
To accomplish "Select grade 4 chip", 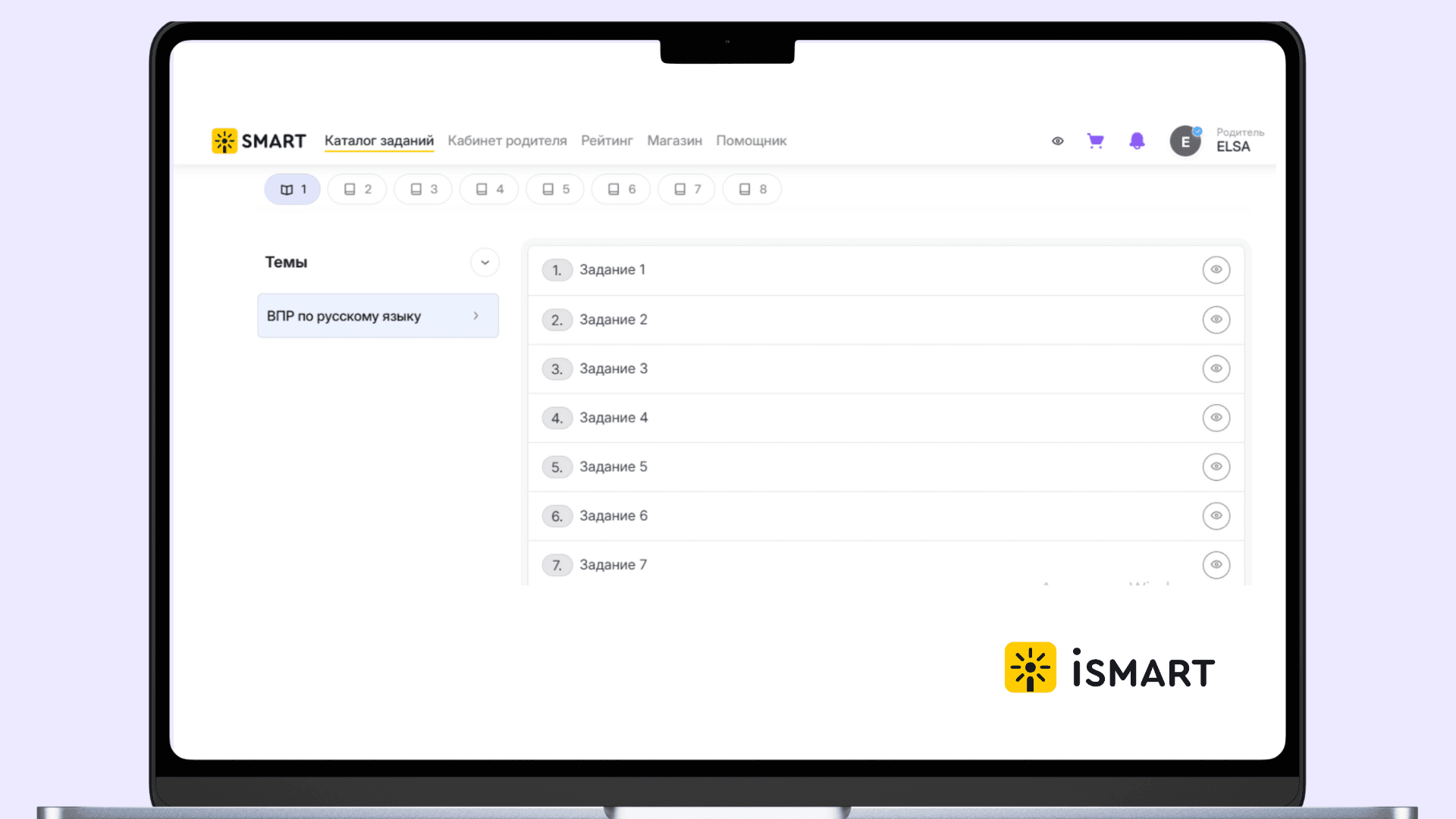I will 489,190.
